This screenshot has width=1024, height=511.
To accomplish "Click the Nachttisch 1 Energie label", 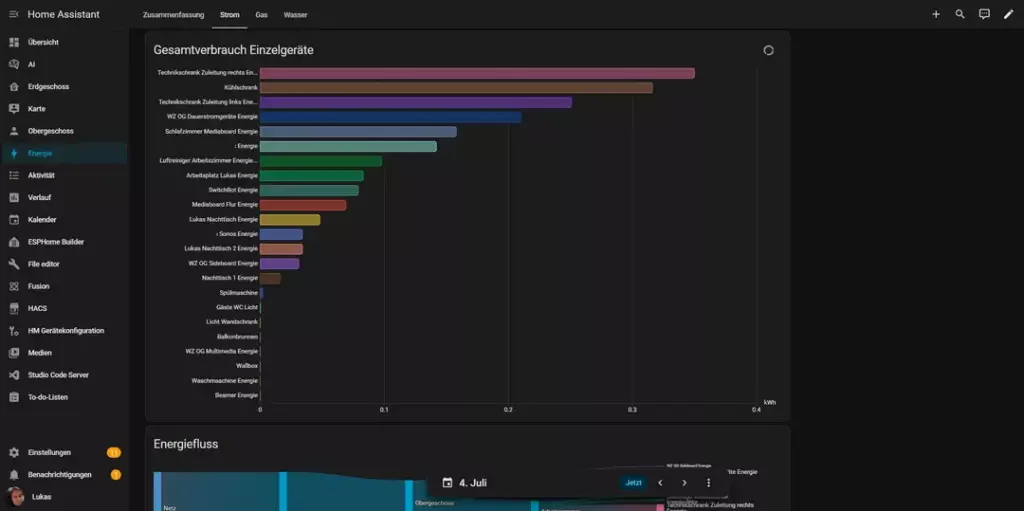I will click(230, 278).
